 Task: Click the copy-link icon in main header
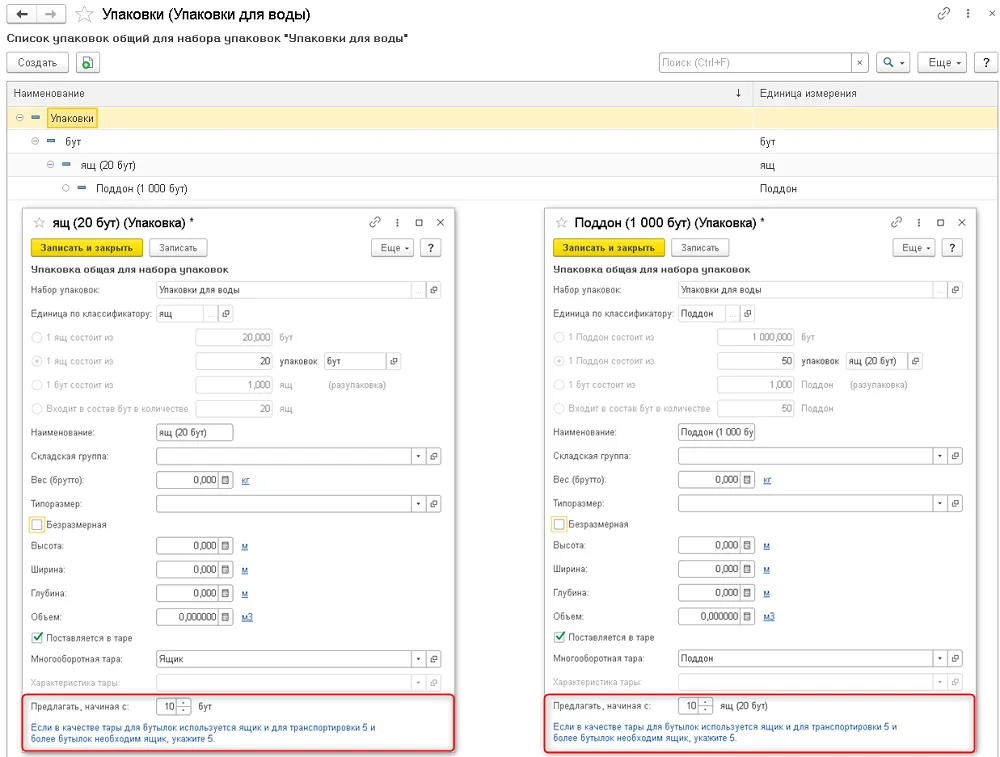[x=943, y=13]
